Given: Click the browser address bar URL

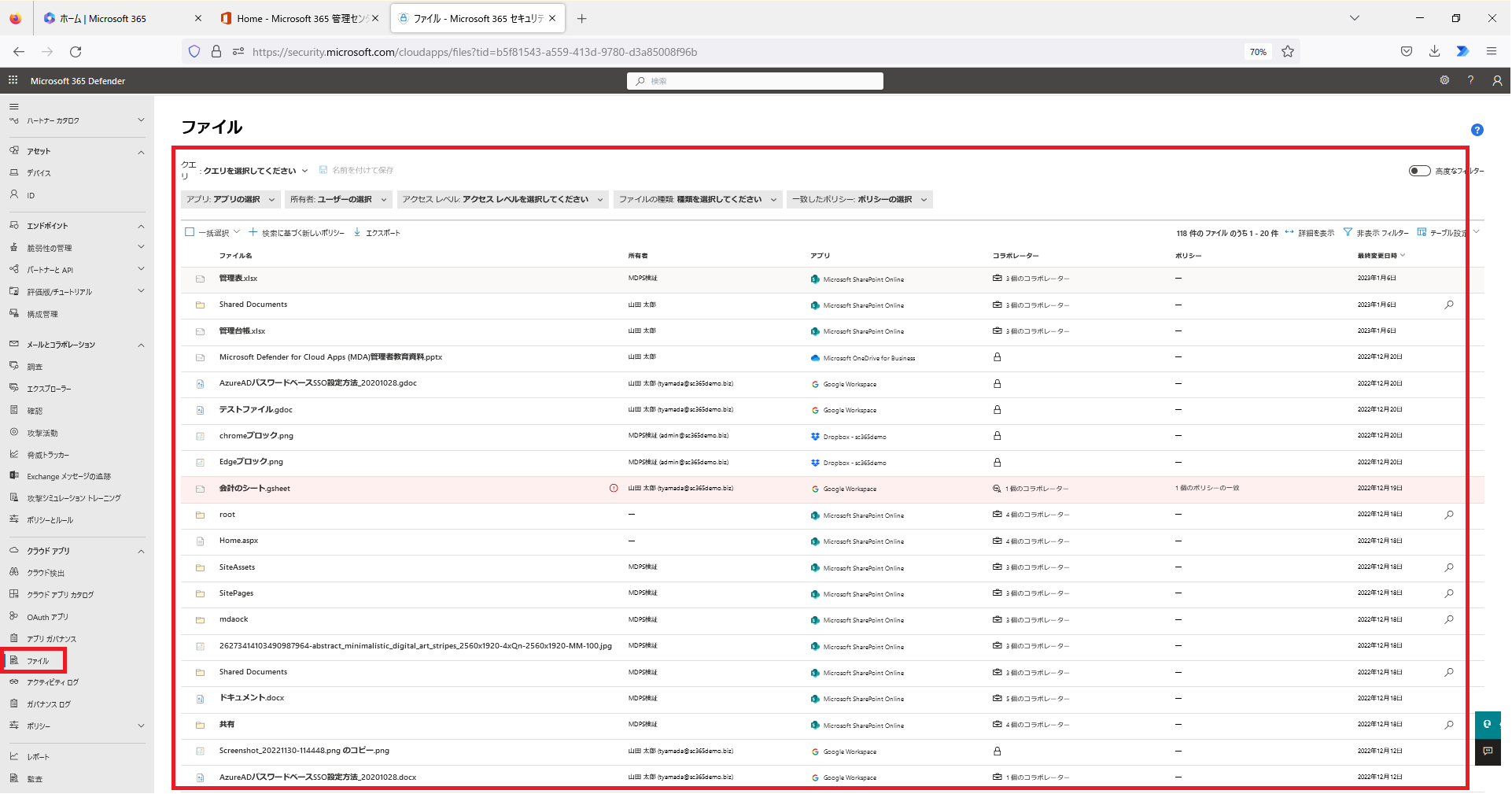Looking at the screenshot, I should (x=474, y=52).
